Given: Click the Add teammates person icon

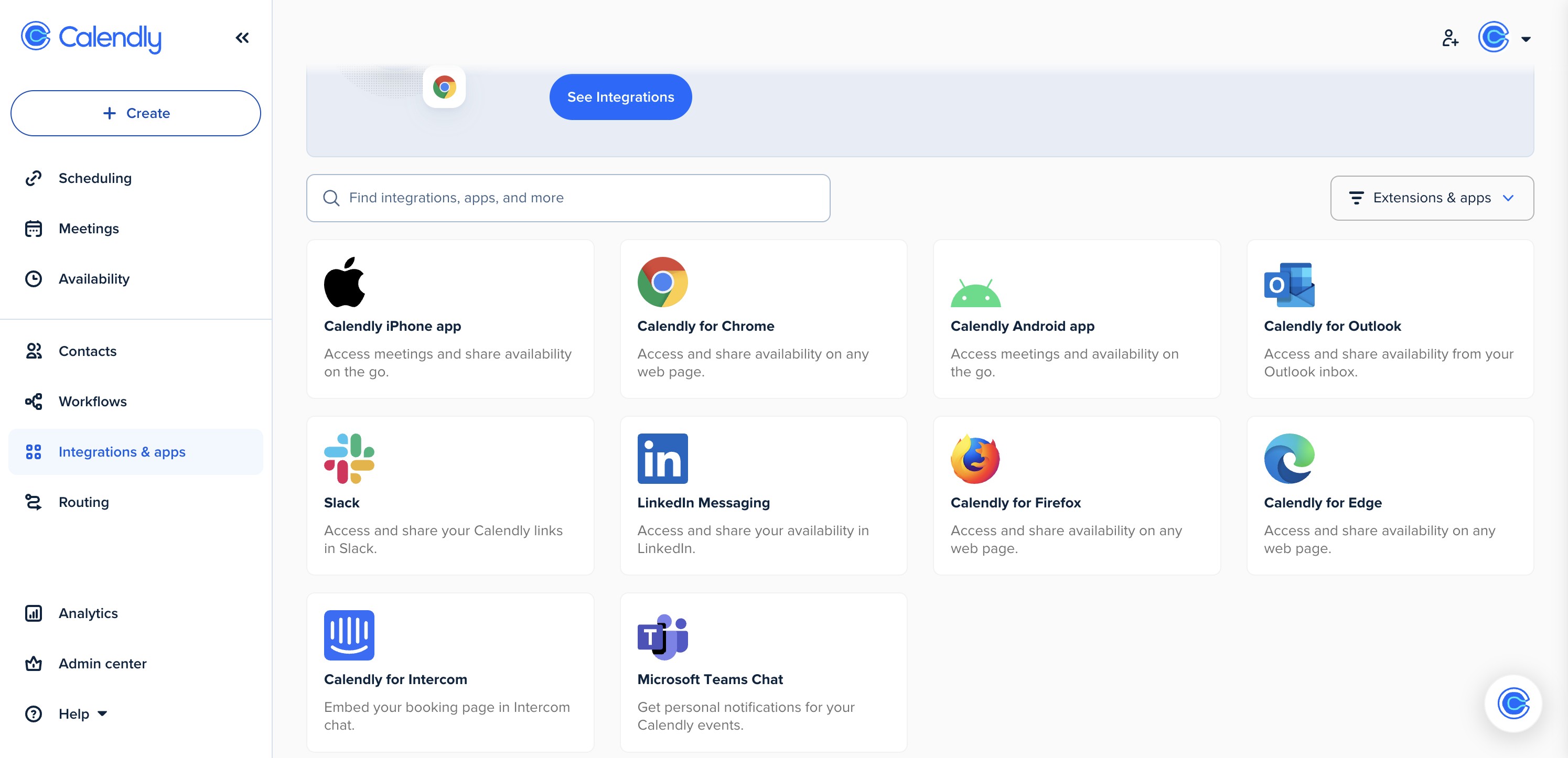Looking at the screenshot, I should [x=1451, y=38].
